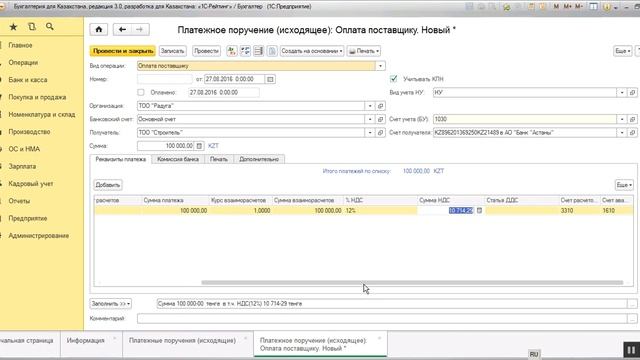Click the M- memory button in the title bar
The height and width of the screenshot is (360, 640).
tap(579, 7)
